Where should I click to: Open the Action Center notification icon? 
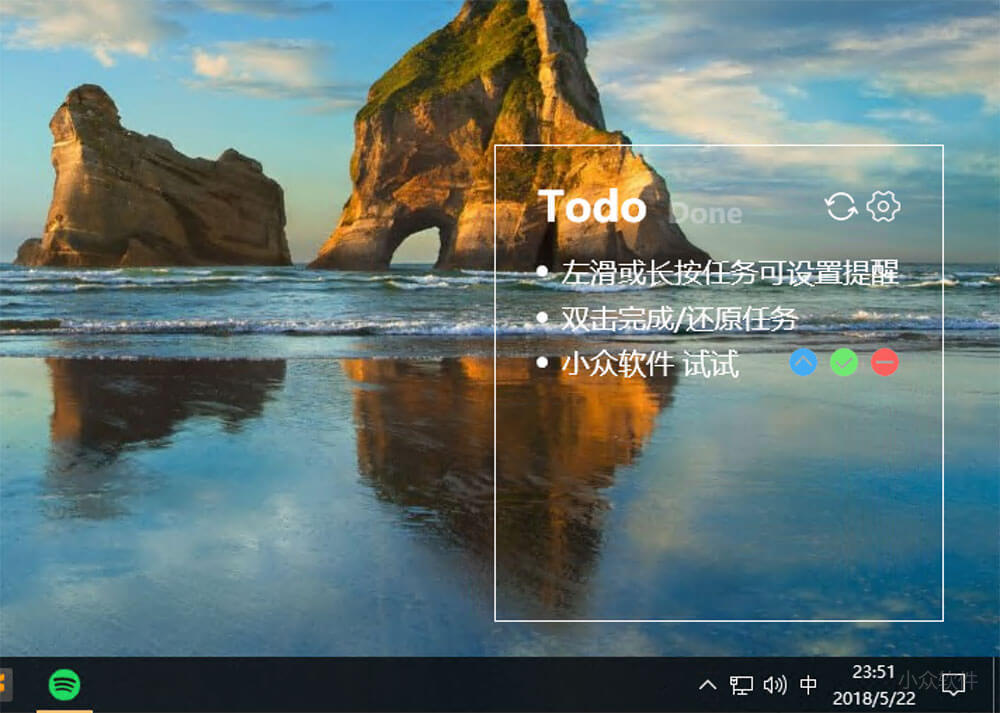tap(954, 685)
